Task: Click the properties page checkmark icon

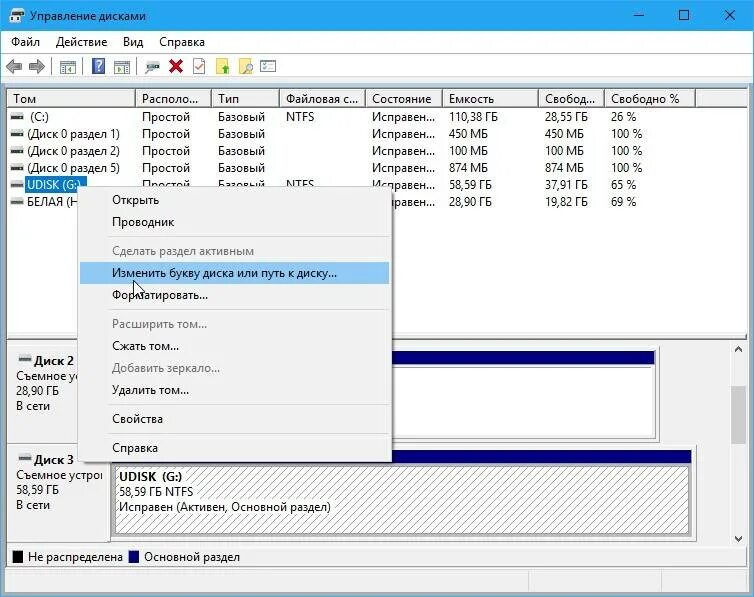Action: [x=199, y=66]
